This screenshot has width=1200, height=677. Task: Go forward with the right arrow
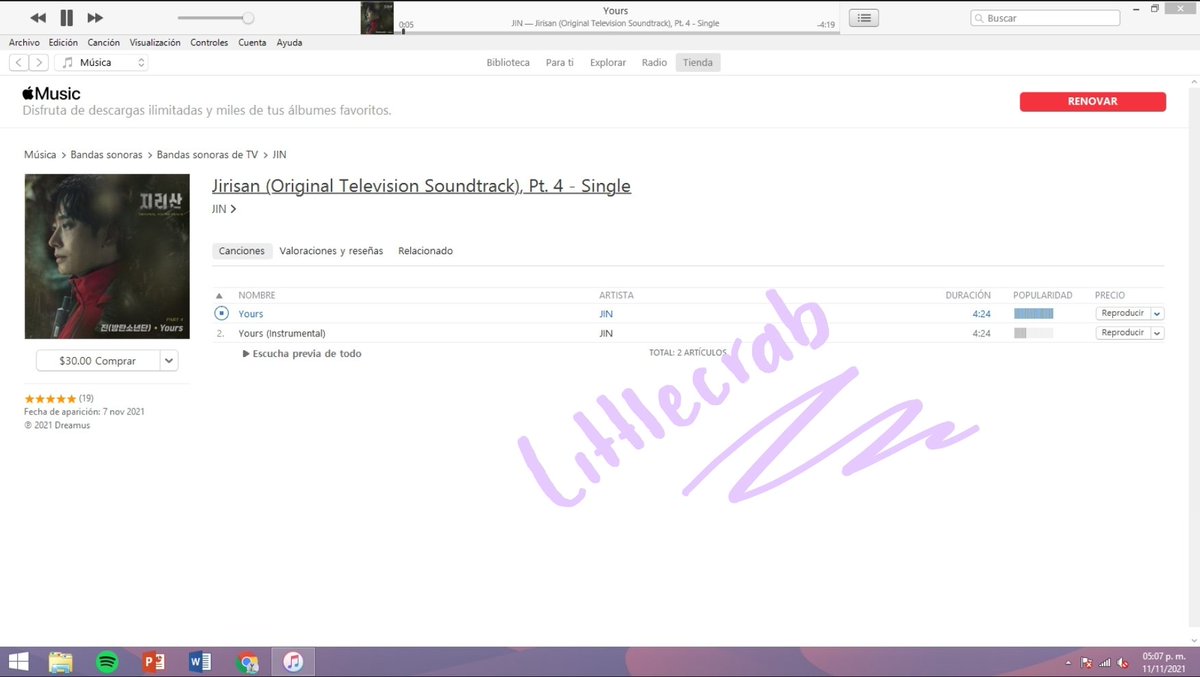(x=38, y=62)
